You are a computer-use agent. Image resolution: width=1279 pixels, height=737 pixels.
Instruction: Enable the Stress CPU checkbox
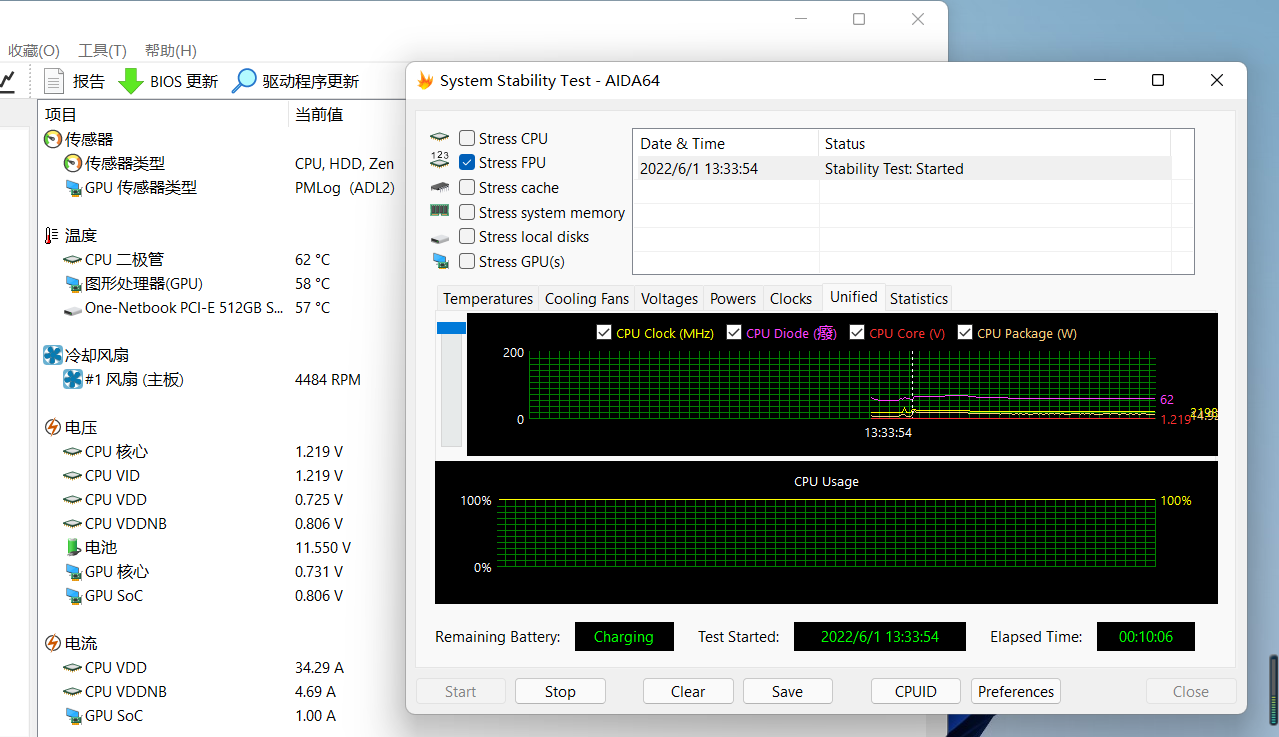click(467, 138)
